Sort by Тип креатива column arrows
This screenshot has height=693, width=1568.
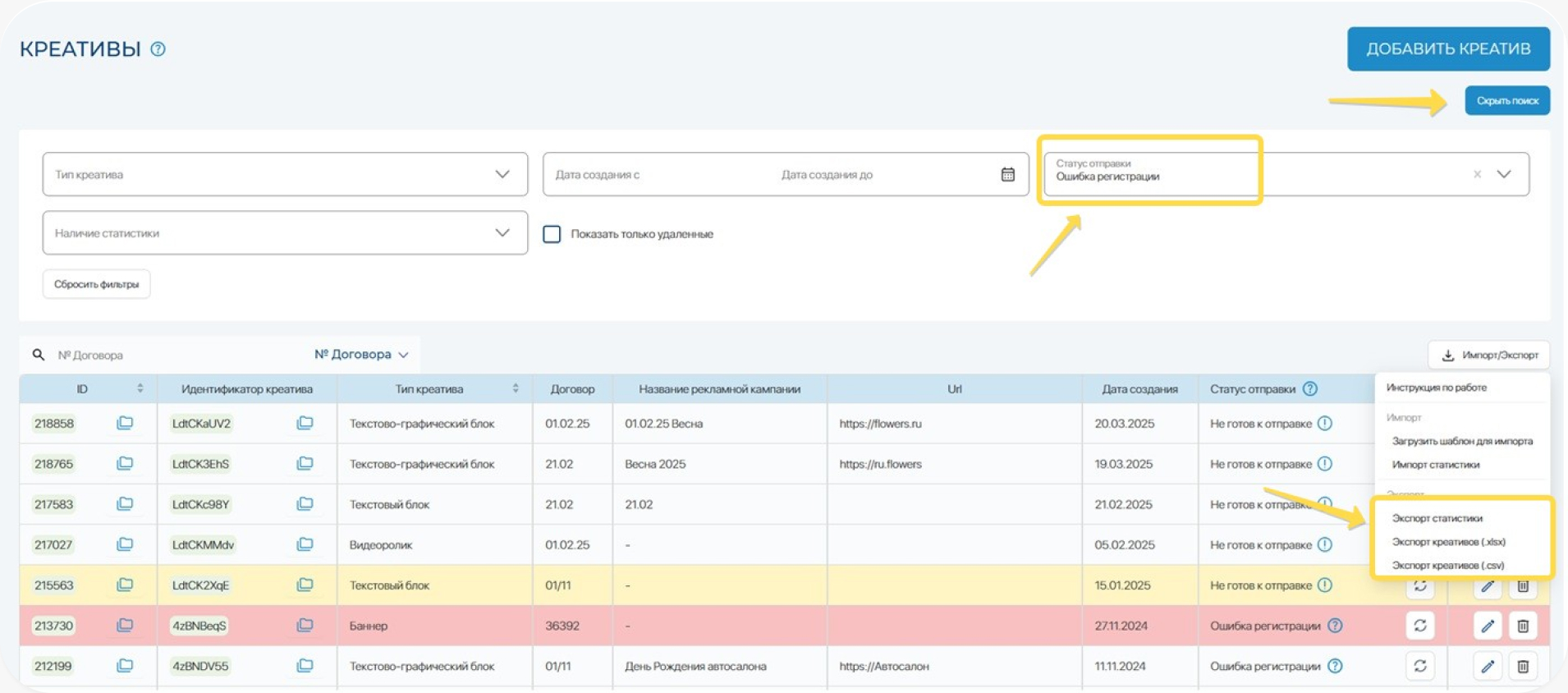[x=516, y=388]
